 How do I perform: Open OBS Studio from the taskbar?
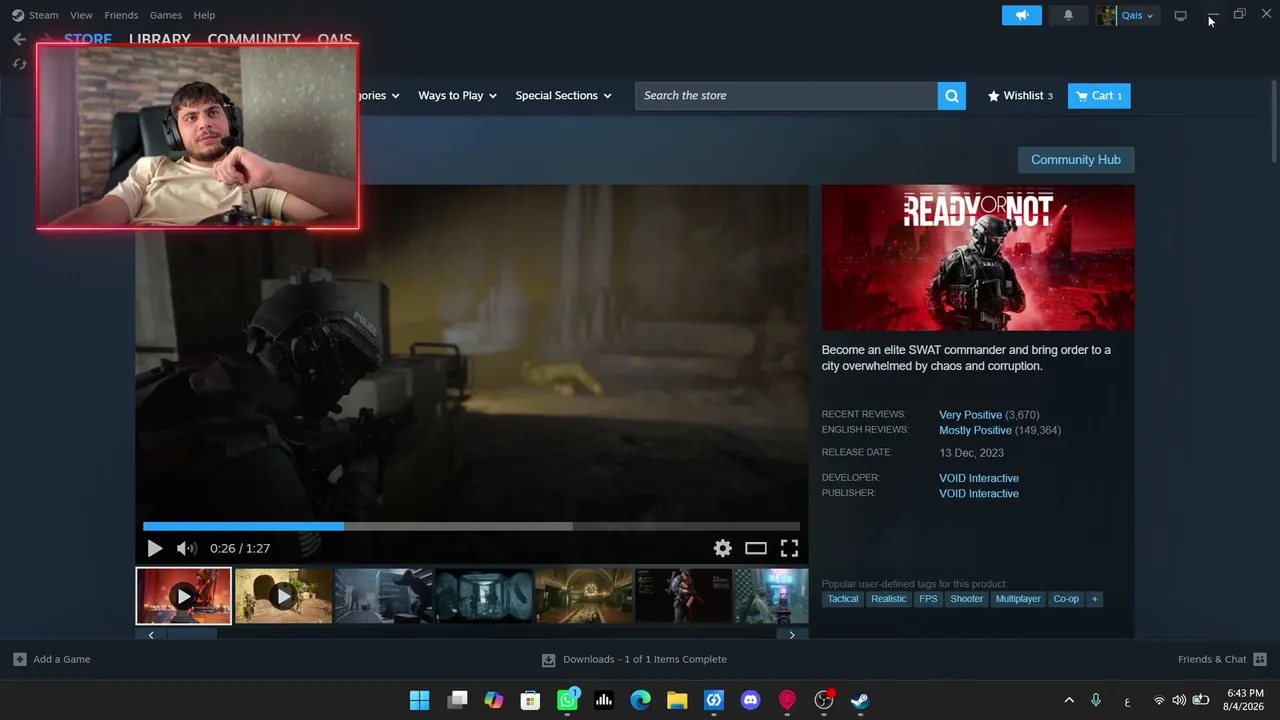(x=824, y=700)
